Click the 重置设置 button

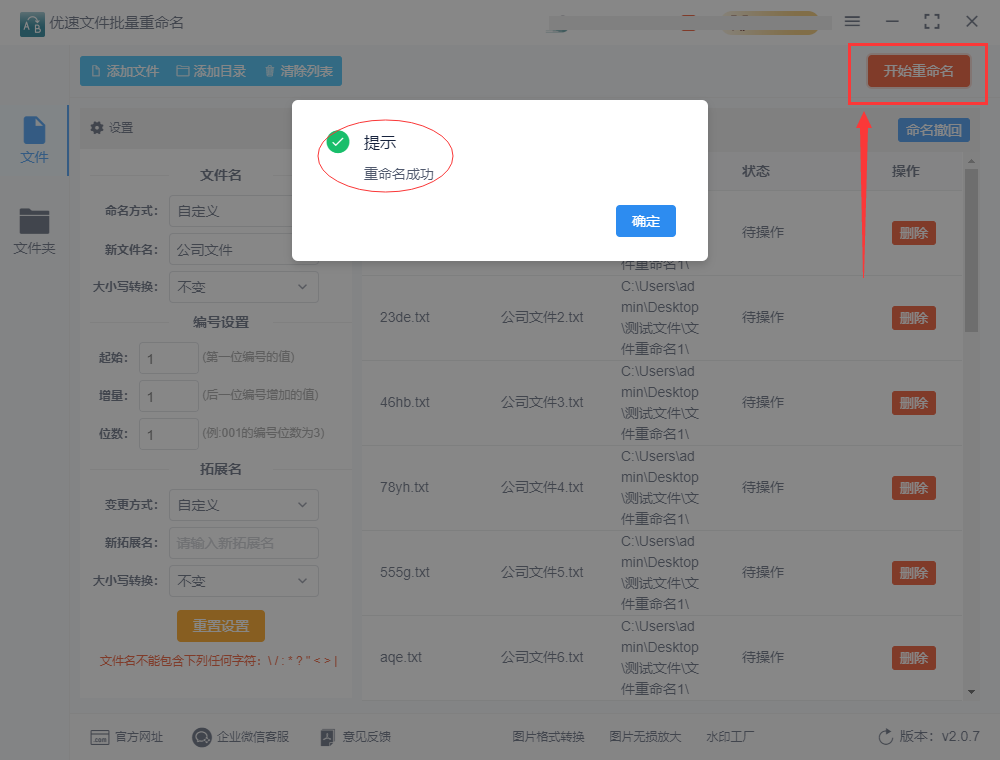pyautogui.click(x=221, y=626)
